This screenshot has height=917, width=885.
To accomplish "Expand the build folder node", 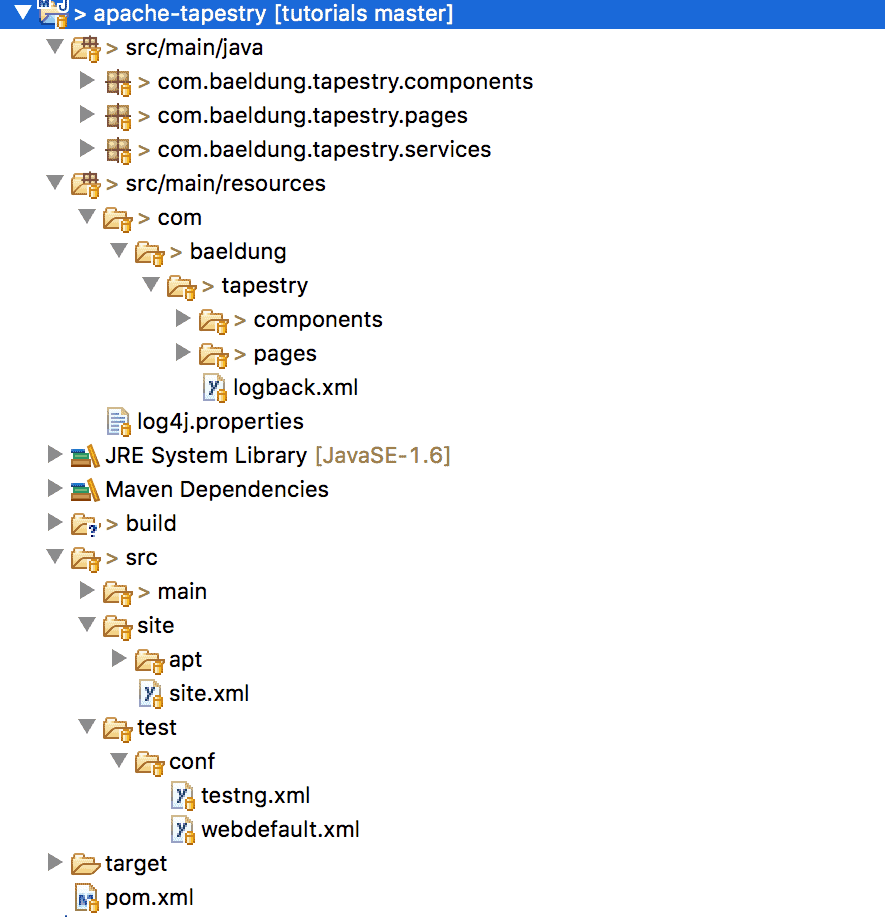I will (55, 522).
